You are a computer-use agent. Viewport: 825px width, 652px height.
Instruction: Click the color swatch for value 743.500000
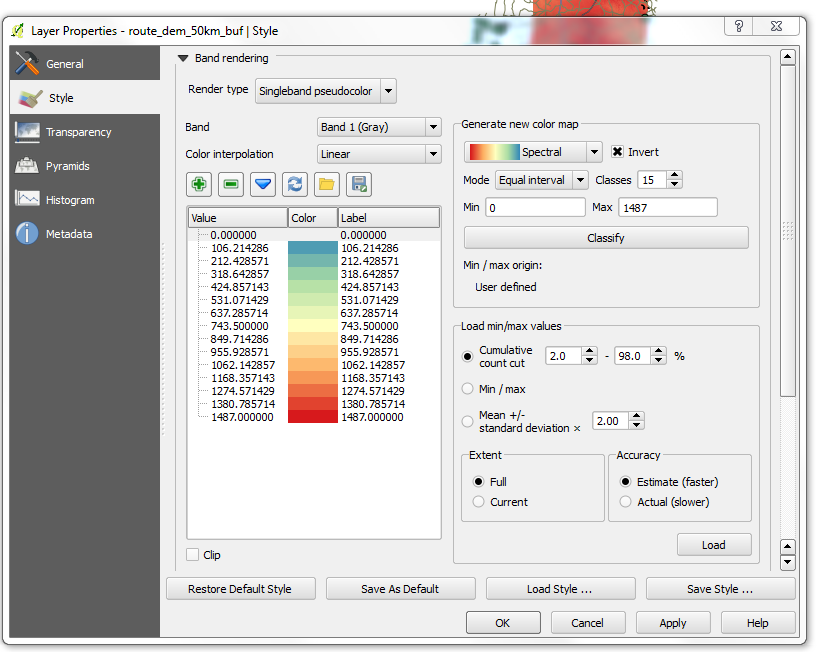pyautogui.click(x=313, y=326)
